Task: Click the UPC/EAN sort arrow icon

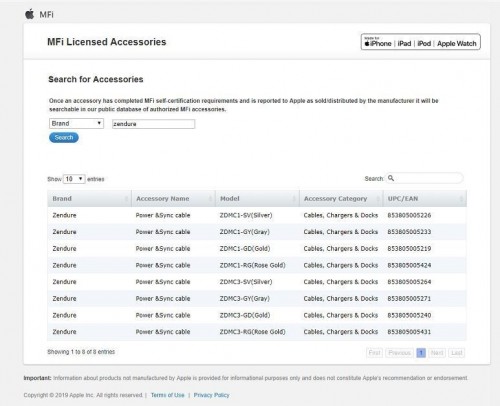Action: point(461,199)
